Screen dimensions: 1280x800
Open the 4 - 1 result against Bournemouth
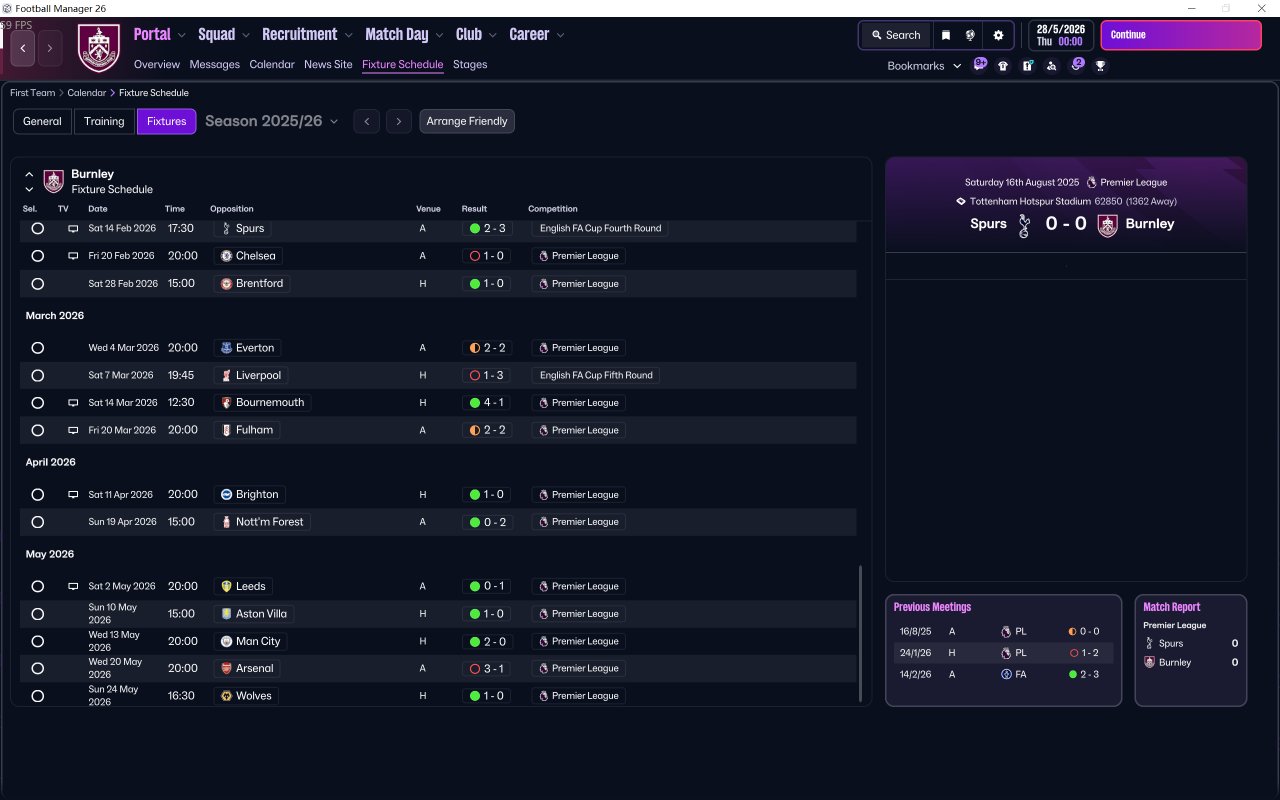pos(487,403)
